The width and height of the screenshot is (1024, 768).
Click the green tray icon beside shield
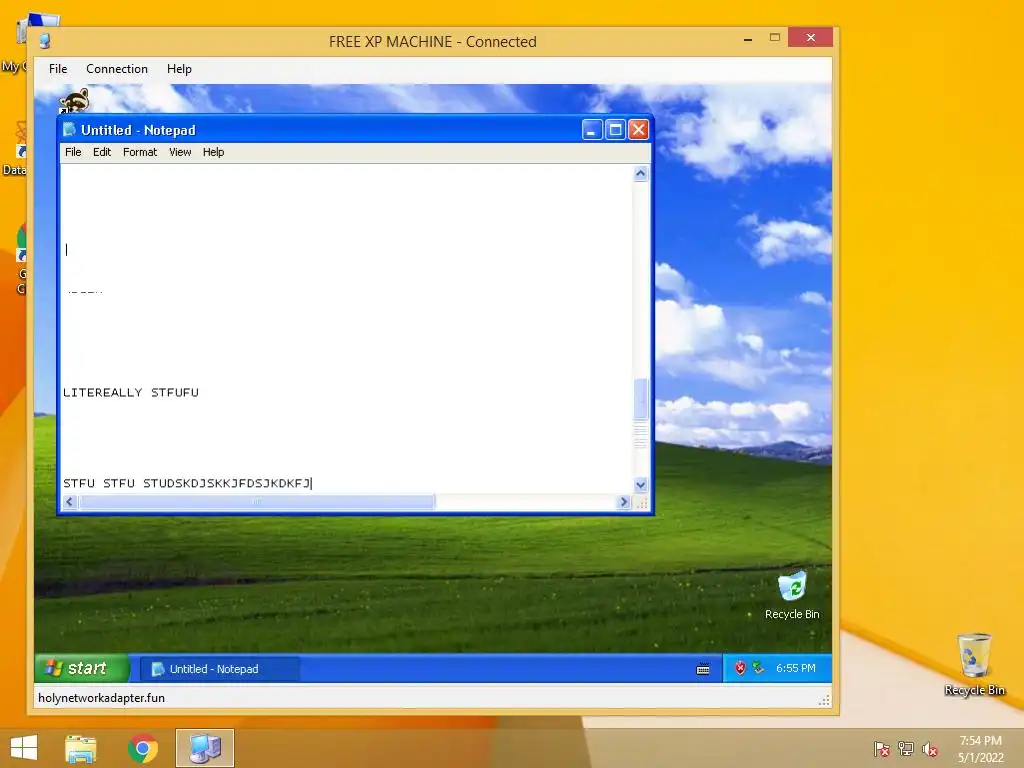pos(758,667)
